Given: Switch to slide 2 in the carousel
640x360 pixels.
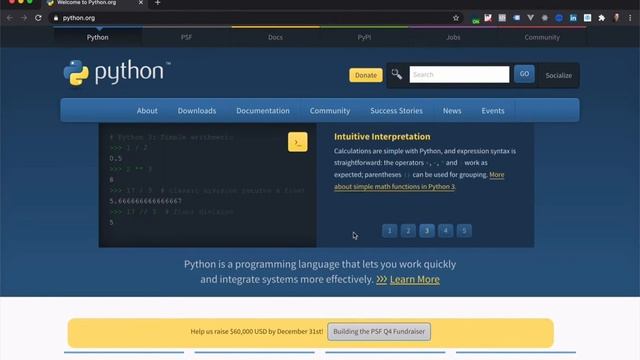Looking at the screenshot, I should [x=408, y=231].
